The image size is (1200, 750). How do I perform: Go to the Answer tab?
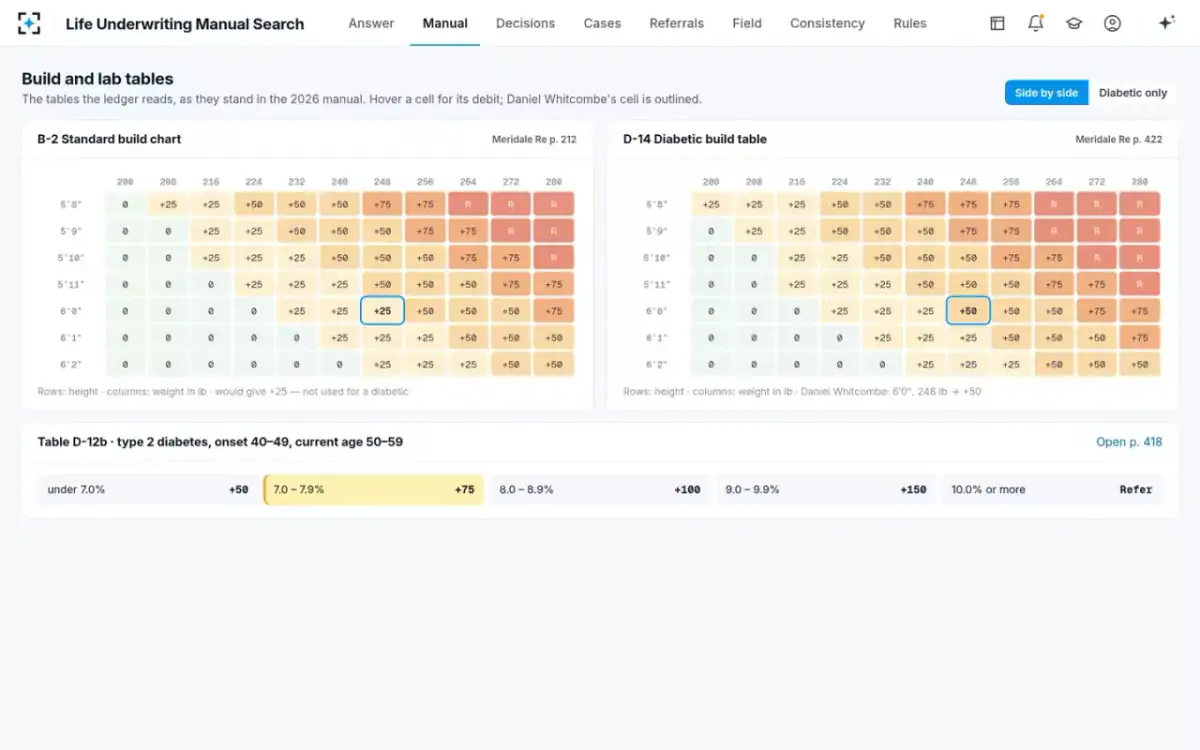point(371,23)
